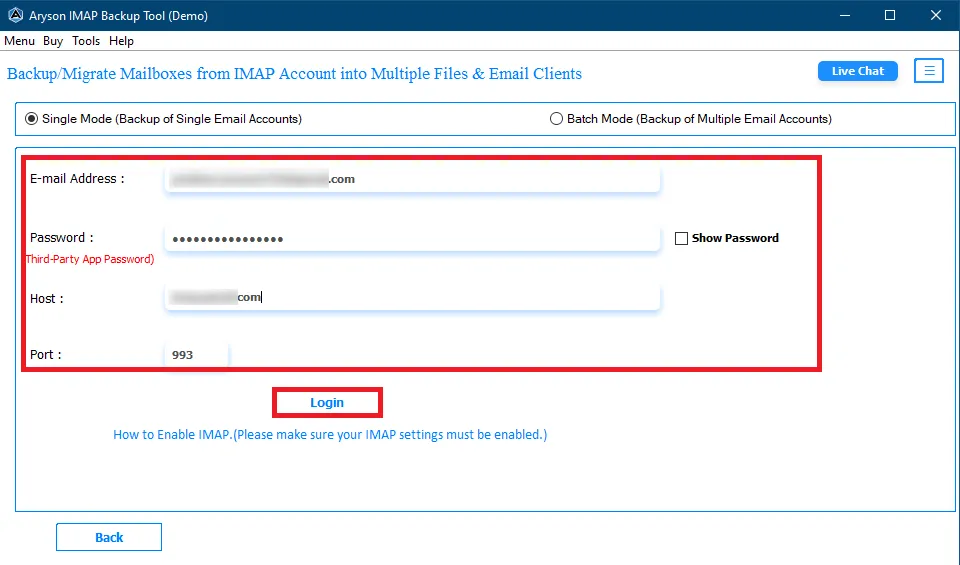Select Batch Mode radio button
The height and width of the screenshot is (565, 960).
(x=556, y=119)
